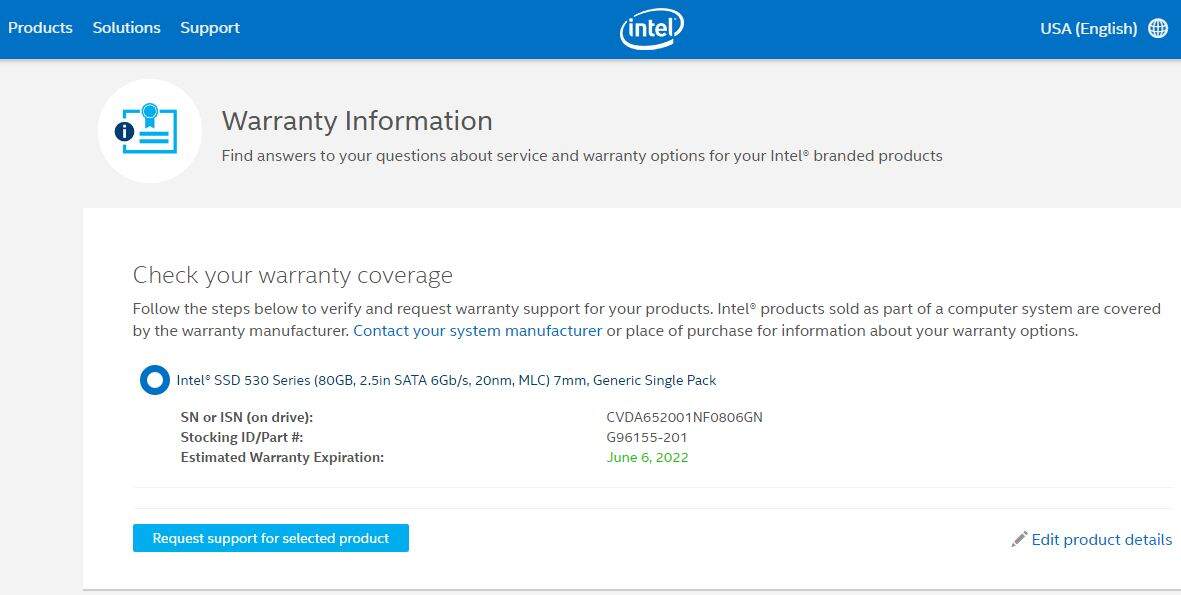Open the Solutions menu

coord(126,28)
